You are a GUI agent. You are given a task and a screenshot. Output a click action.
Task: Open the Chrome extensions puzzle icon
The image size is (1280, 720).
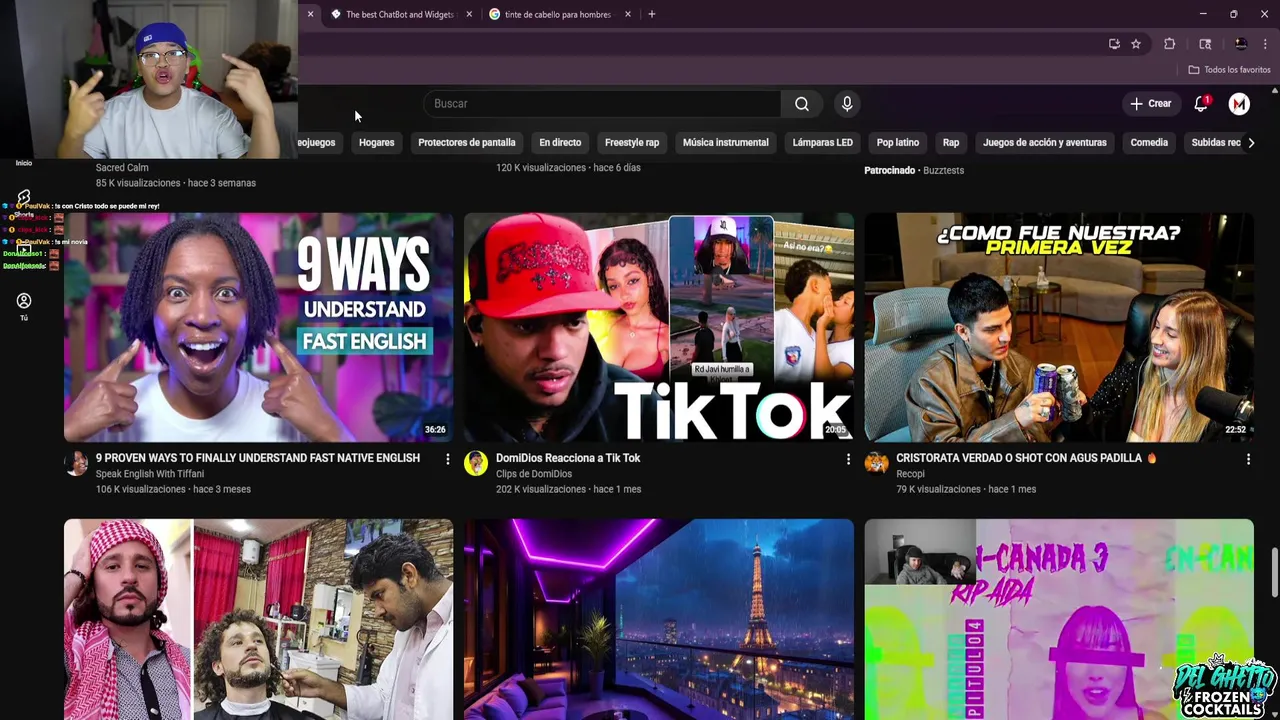coord(1169,44)
